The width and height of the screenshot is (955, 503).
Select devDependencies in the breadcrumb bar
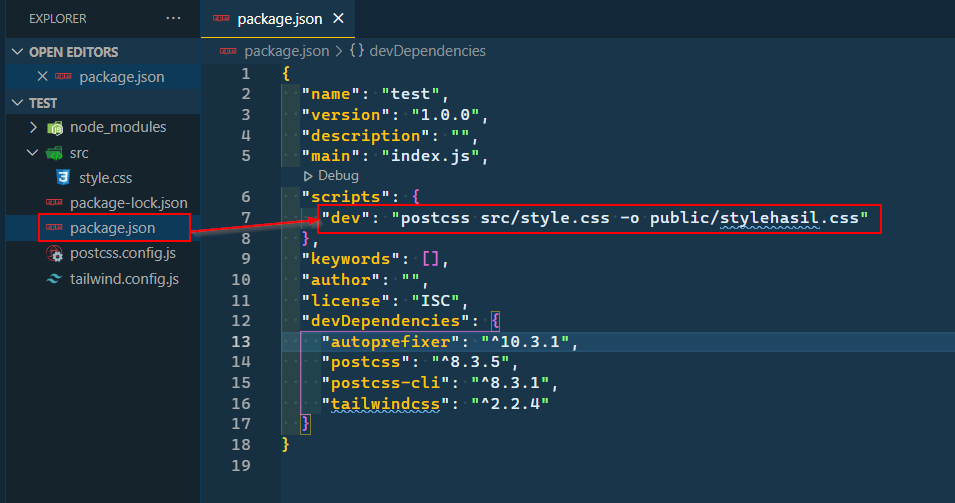(427, 50)
